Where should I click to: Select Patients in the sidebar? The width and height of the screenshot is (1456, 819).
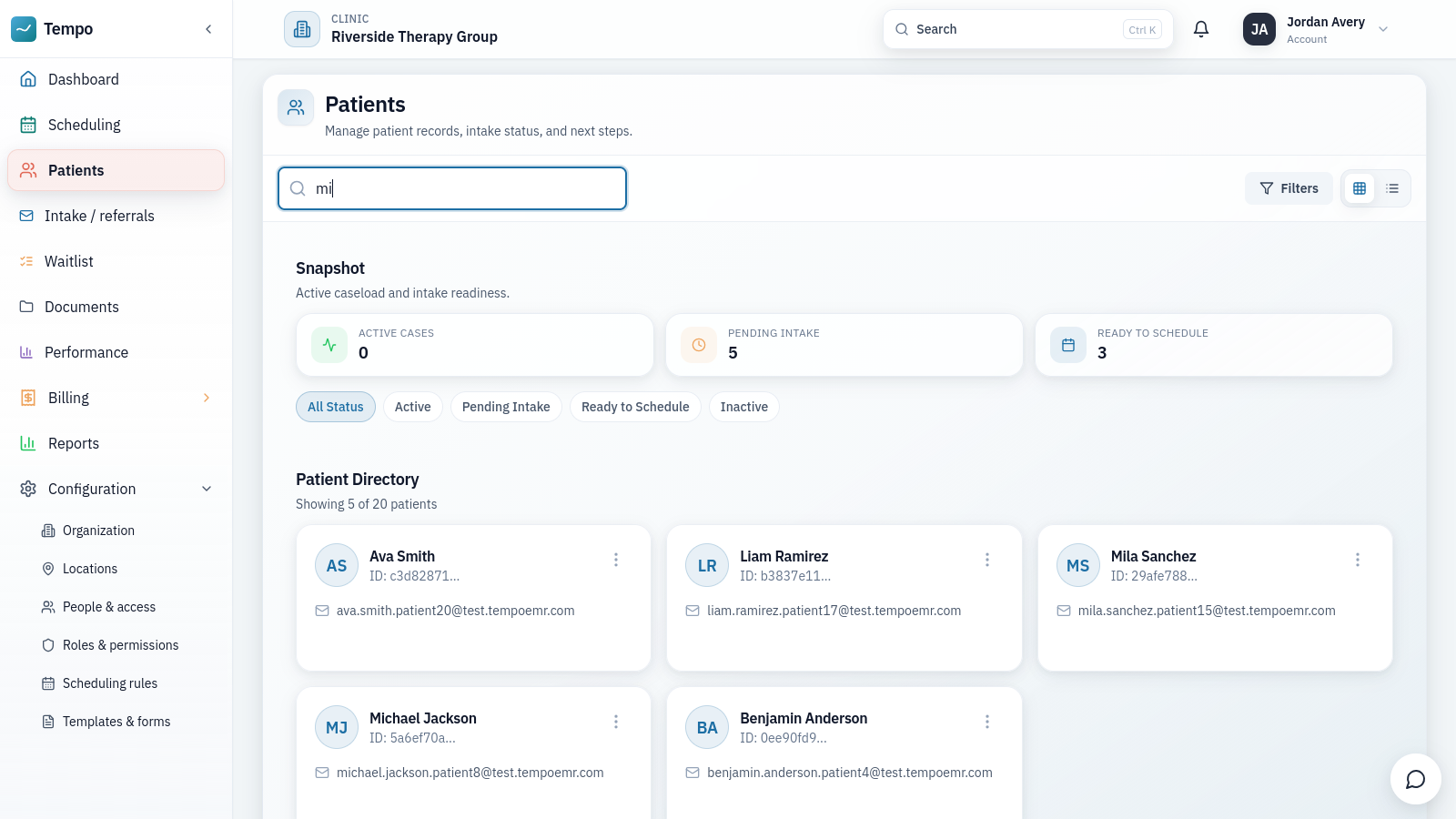click(116, 170)
